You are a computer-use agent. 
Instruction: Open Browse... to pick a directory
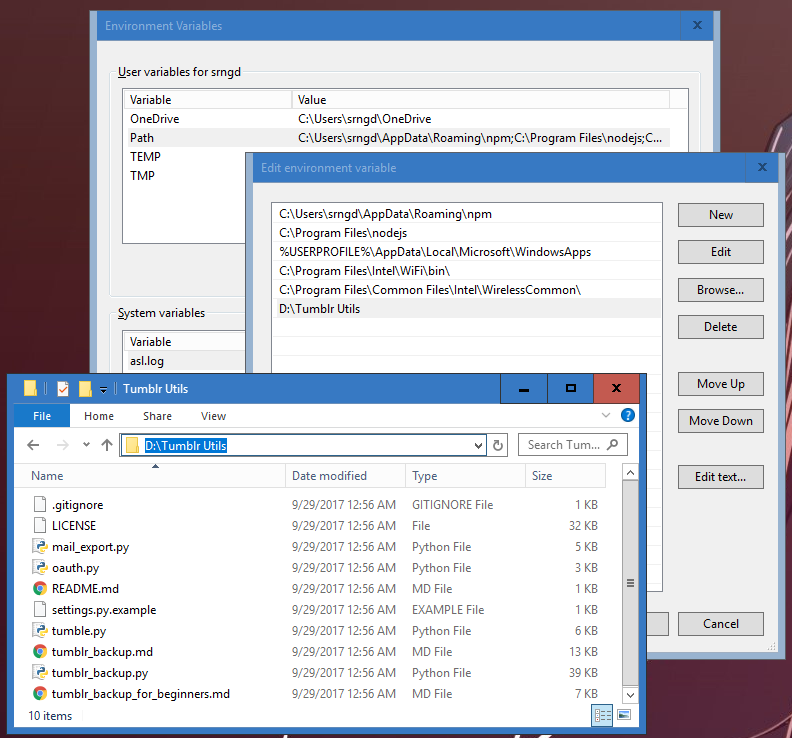tap(720, 289)
